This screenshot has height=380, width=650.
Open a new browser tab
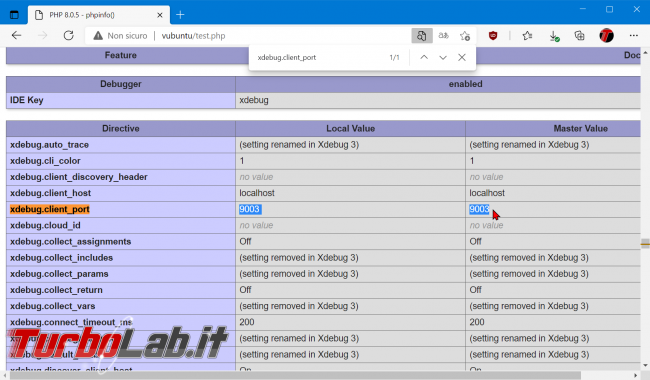[x=180, y=15]
